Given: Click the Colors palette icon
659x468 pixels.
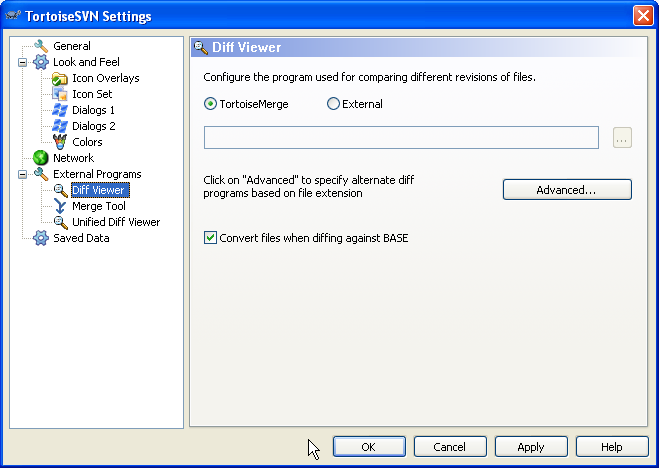Looking at the screenshot, I should coord(60,142).
